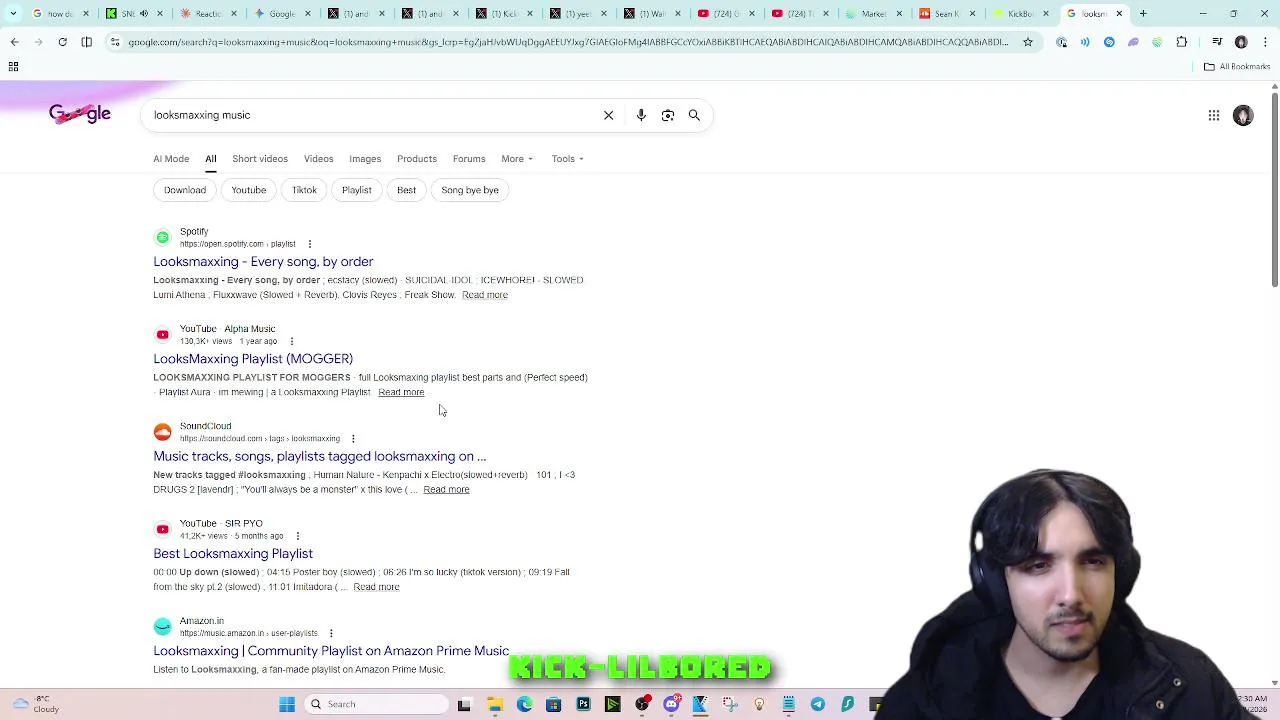Expand the More search filters dropdown
1280x720 pixels.
(517, 159)
